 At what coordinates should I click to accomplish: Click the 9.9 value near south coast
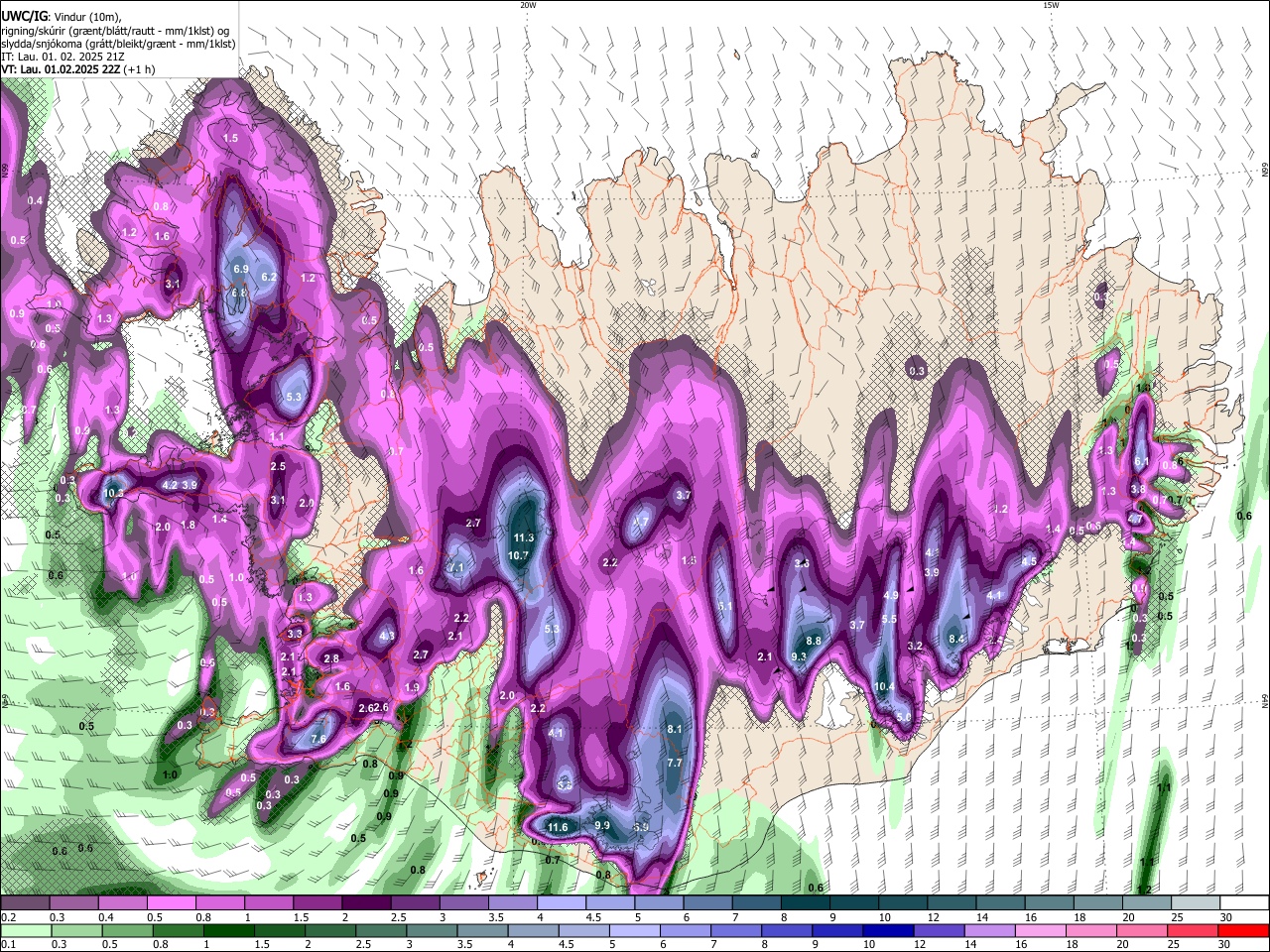pyautogui.click(x=602, y=825)
